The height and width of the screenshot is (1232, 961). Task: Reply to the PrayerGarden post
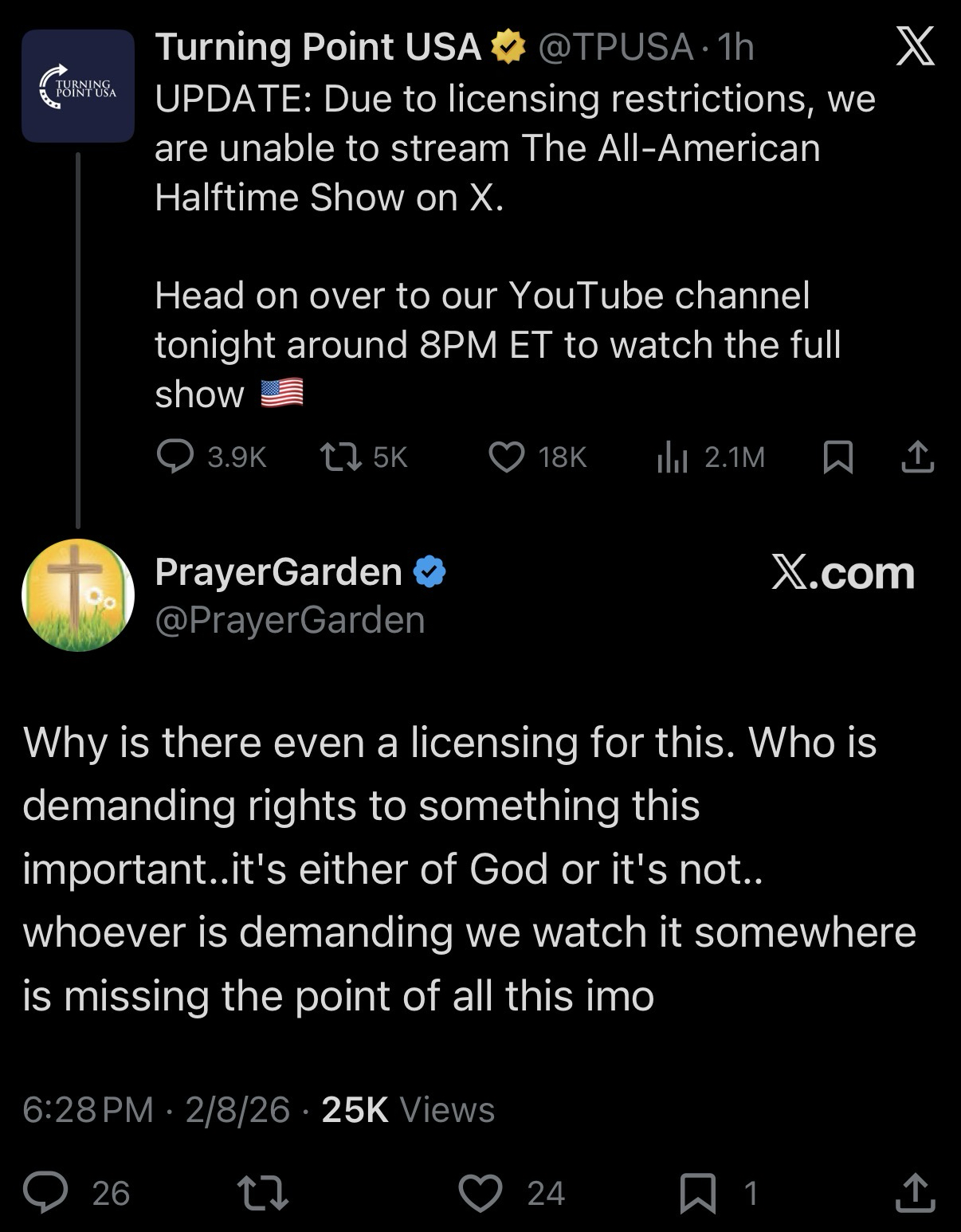(x=45, y=1192)
